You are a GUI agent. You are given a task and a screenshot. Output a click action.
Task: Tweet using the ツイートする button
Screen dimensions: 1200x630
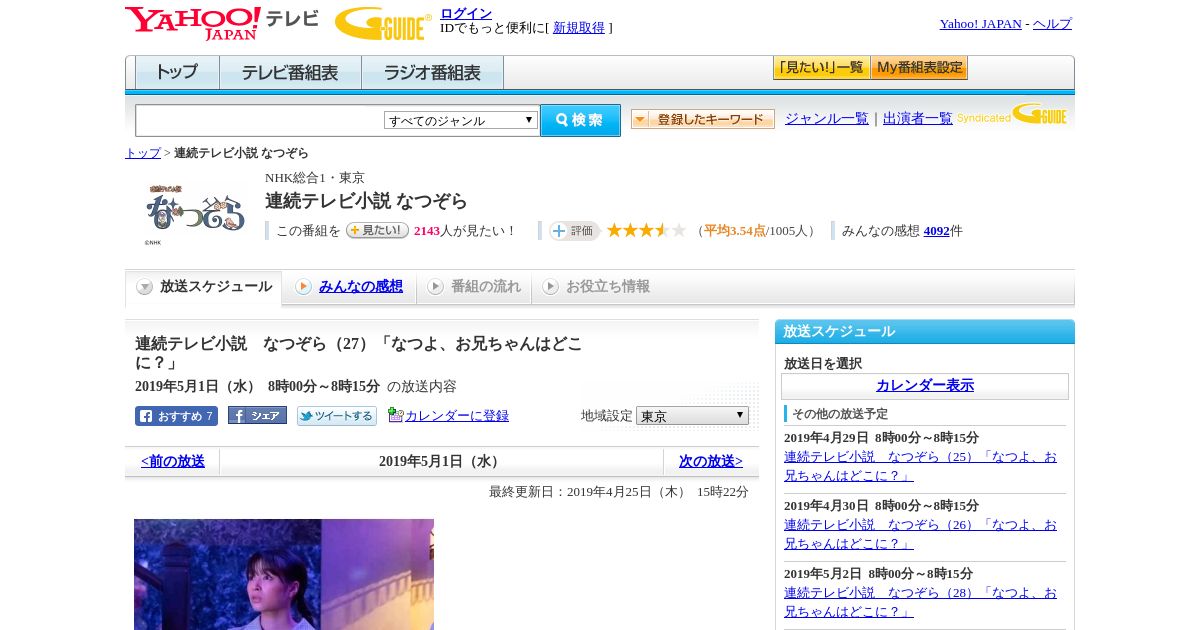pos(337,416)
